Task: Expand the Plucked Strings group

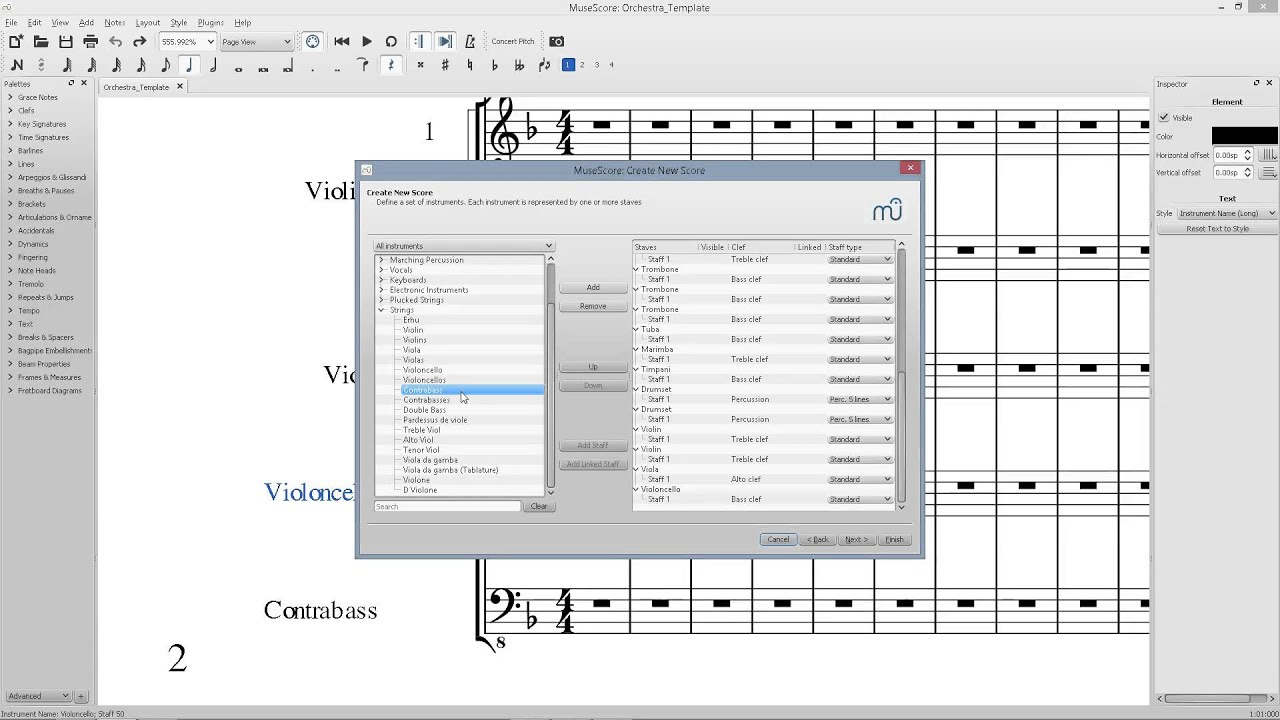Action: (381, 300)
